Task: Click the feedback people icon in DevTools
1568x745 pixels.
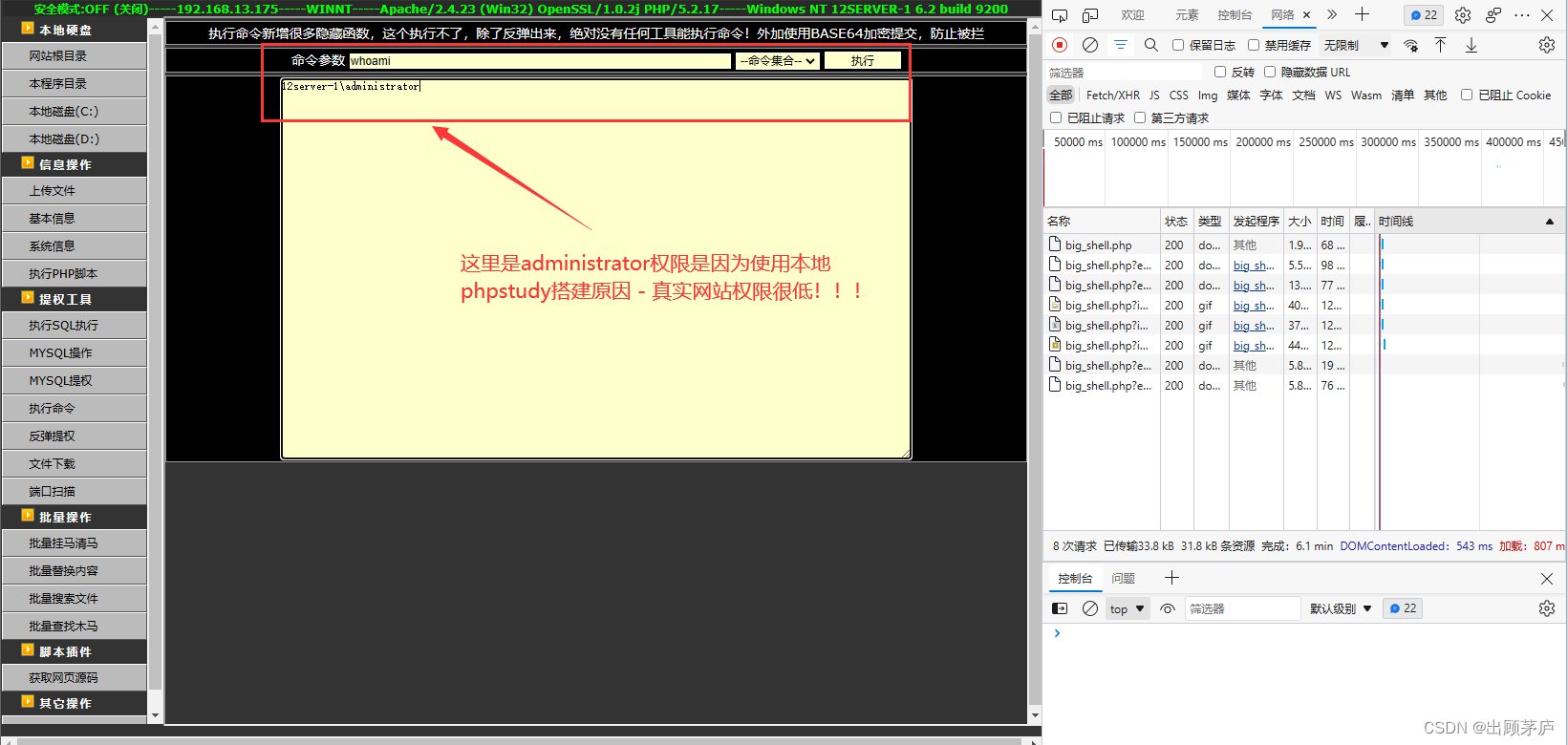Action: click(1493, 15)
